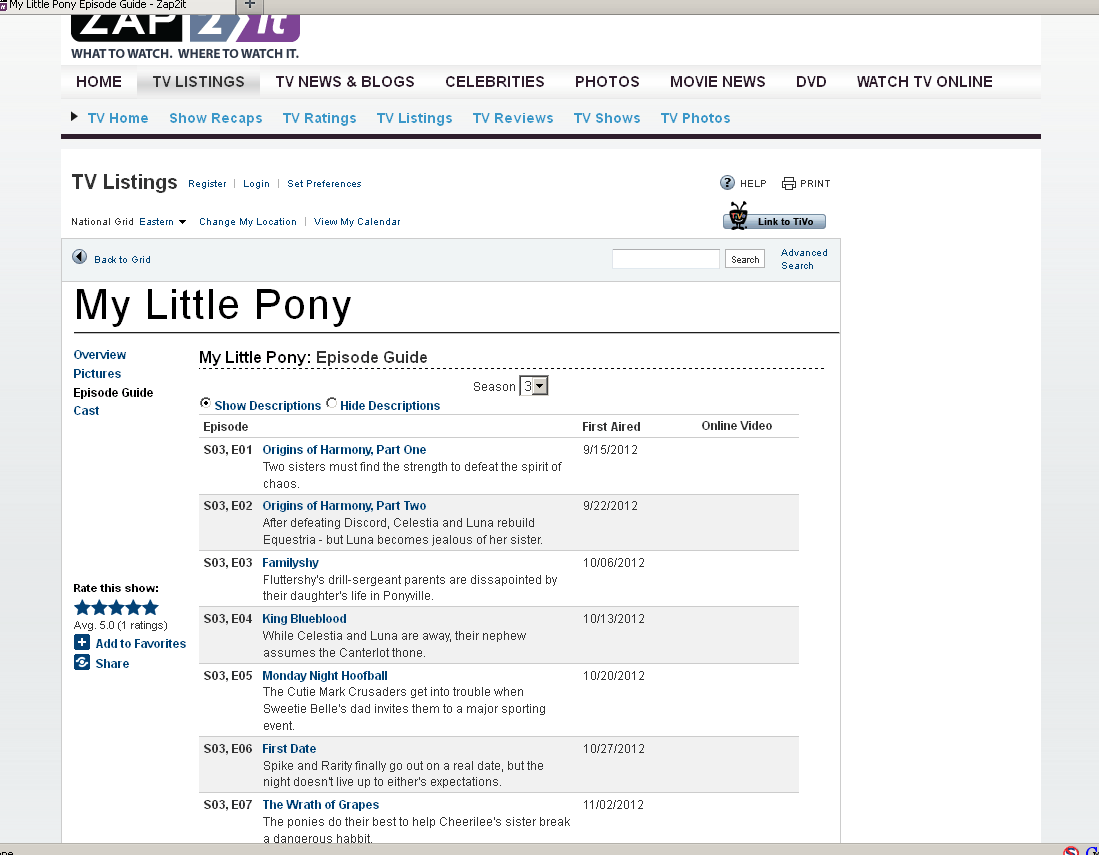Click the Help question mark icon
This screenshot has width=1099, height=855.
pos(727,183)
